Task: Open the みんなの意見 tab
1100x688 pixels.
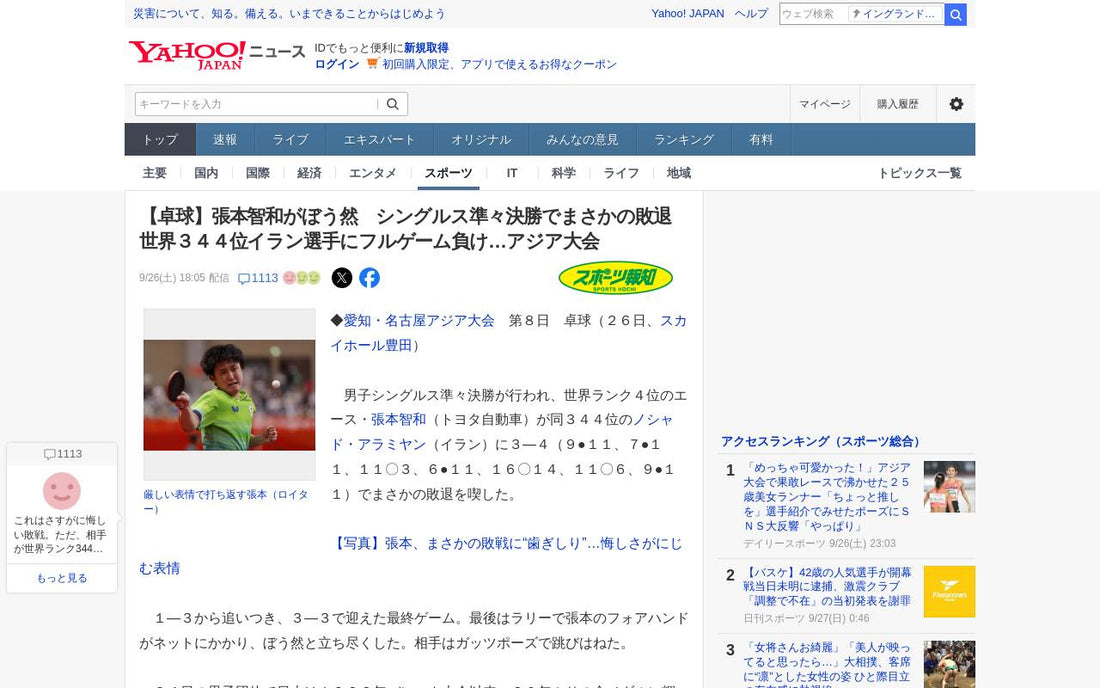Action: (582, 140)
